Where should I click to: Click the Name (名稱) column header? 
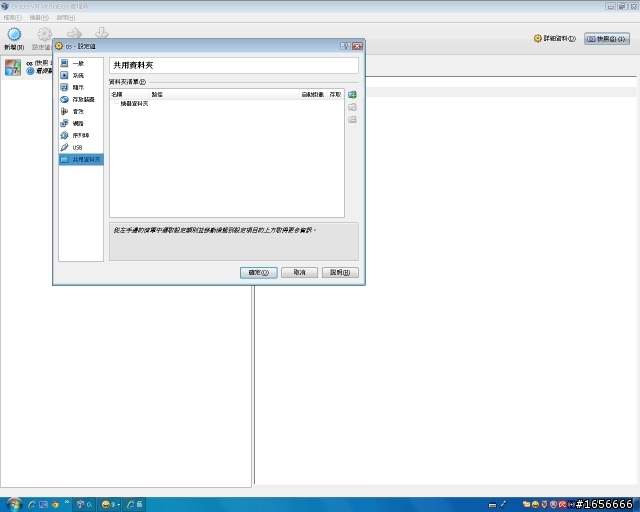coord(130,94)
